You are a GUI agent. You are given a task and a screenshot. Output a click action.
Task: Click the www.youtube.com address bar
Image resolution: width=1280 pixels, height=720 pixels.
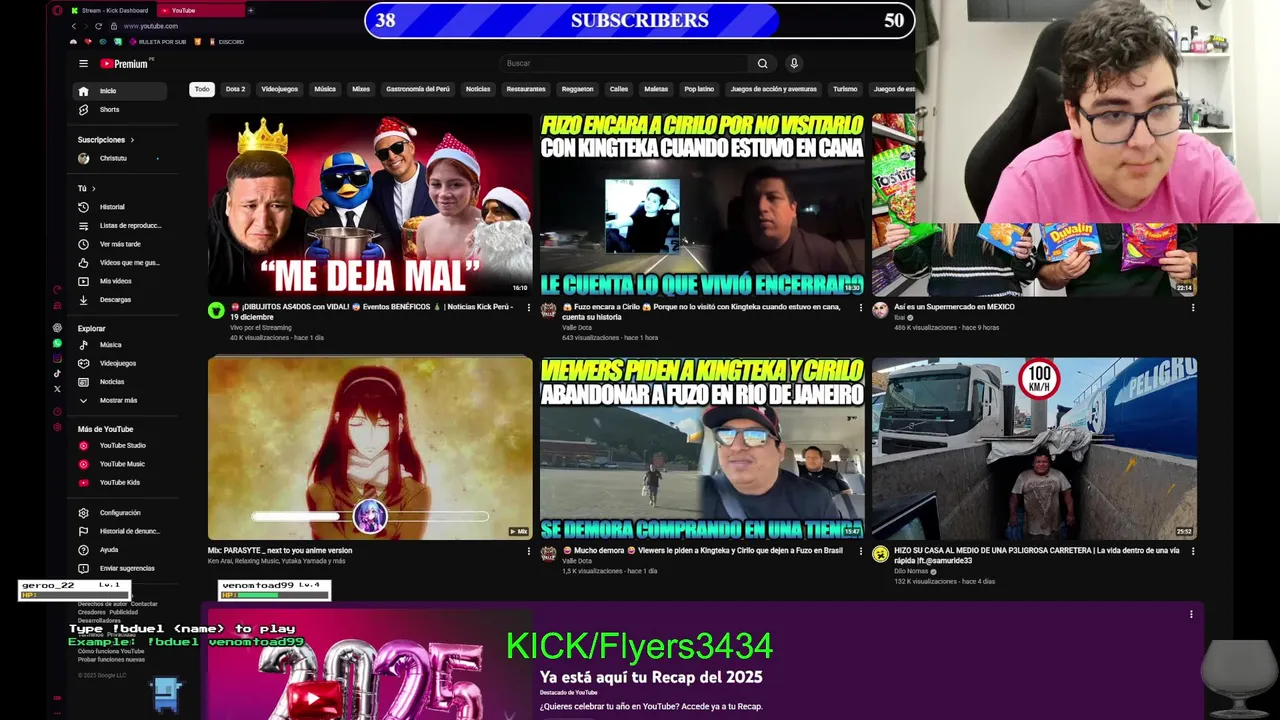click(150, 26)
